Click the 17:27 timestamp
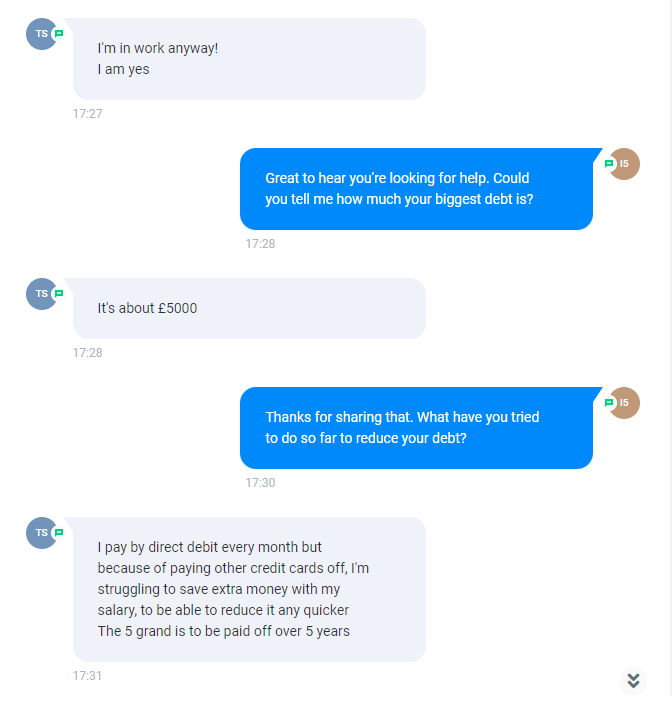The width and height of the screenshot is (672, 705). (x=88, y=114)
